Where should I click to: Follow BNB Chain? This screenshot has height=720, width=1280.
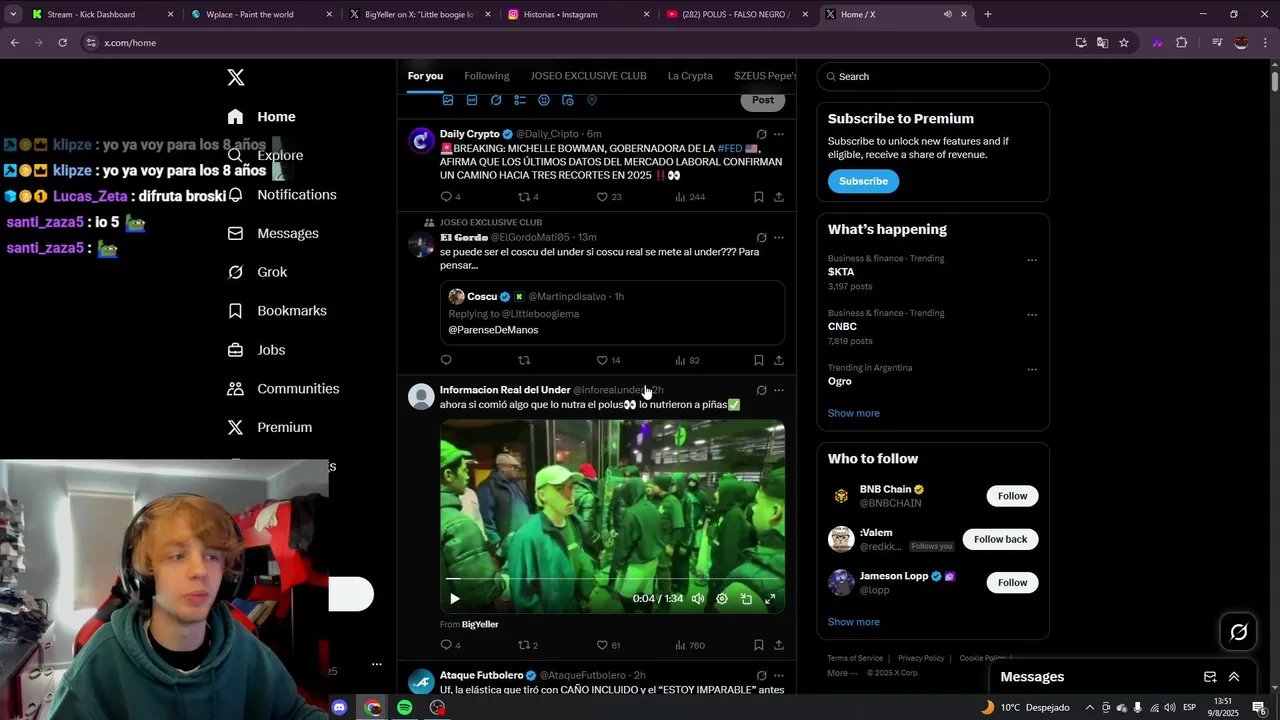1012,496
